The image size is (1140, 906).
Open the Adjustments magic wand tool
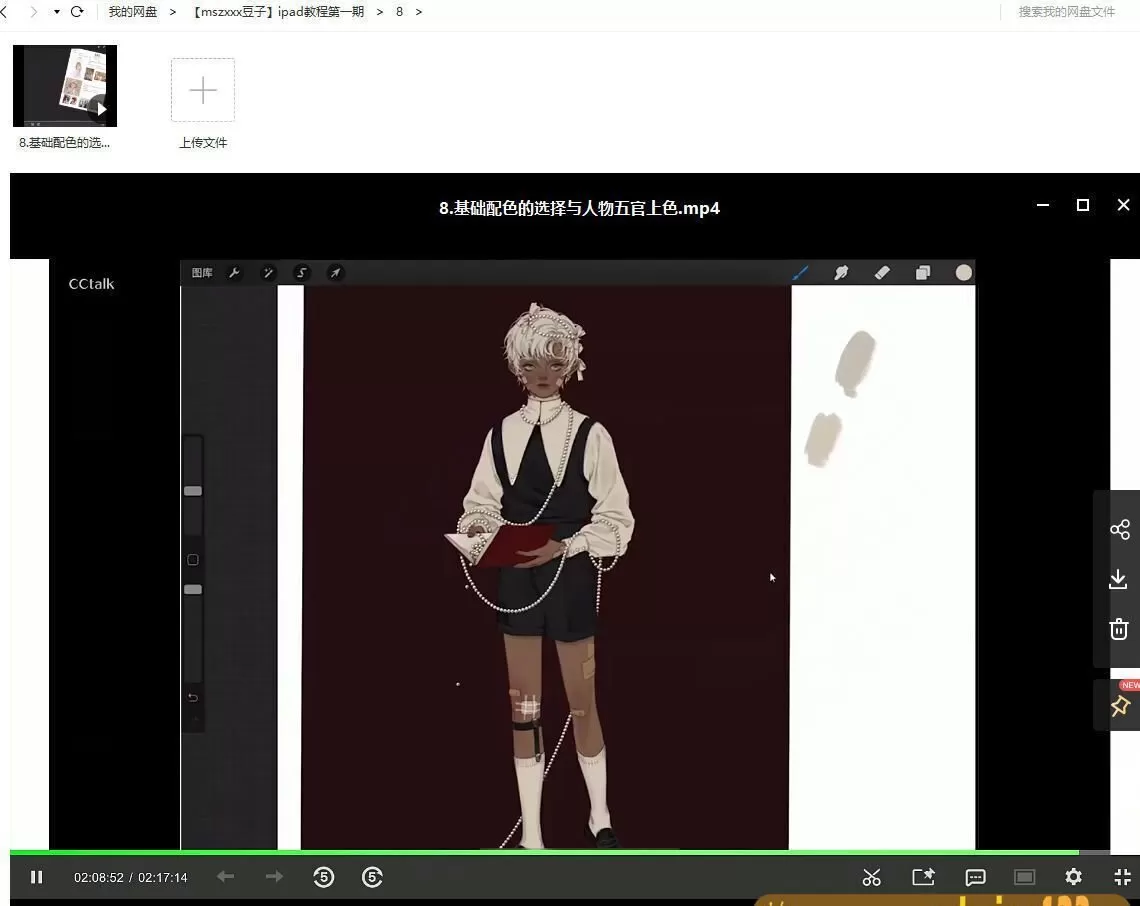pos(267,272)
